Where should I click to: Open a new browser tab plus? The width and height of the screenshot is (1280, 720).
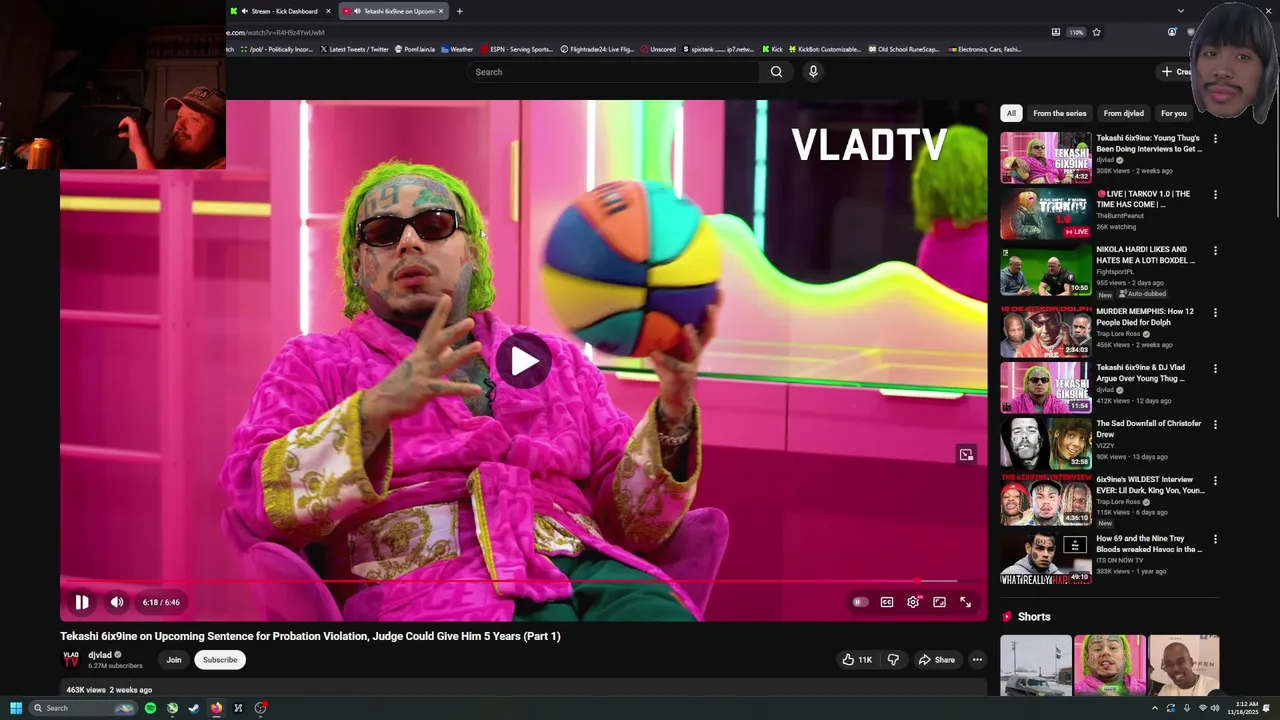460,11
